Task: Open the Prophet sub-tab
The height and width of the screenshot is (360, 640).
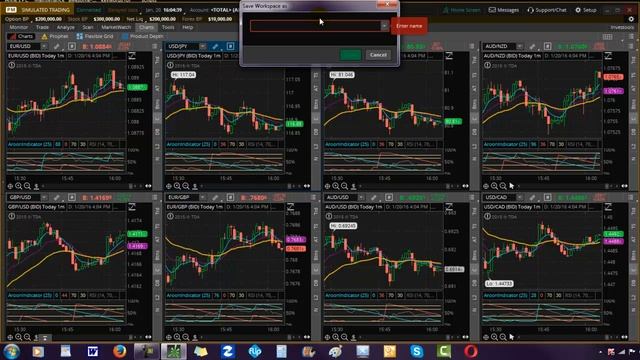Action: (55, 36)
